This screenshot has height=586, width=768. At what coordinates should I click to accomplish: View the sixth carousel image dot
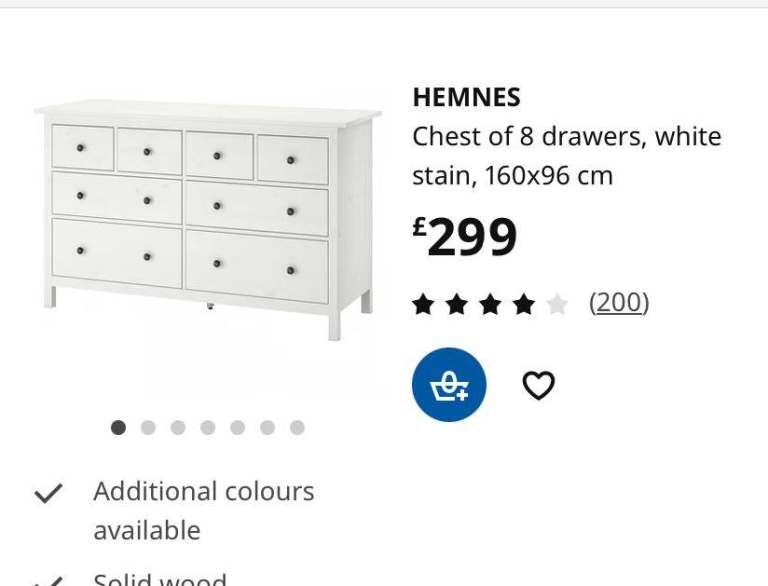(267, 427)
